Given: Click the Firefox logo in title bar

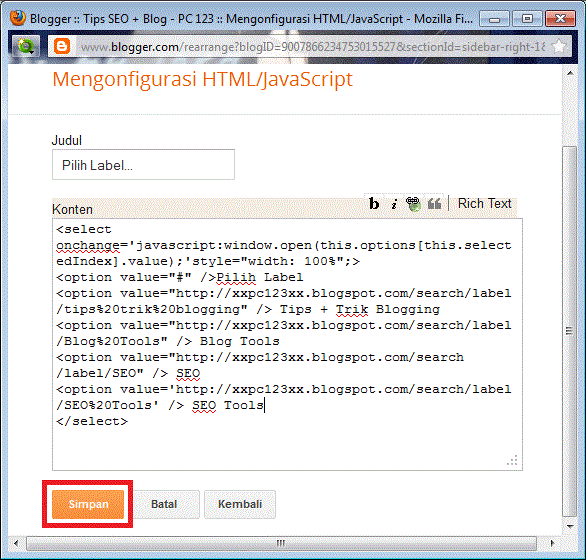Looking at the screenshot, I should coord(18,18).
